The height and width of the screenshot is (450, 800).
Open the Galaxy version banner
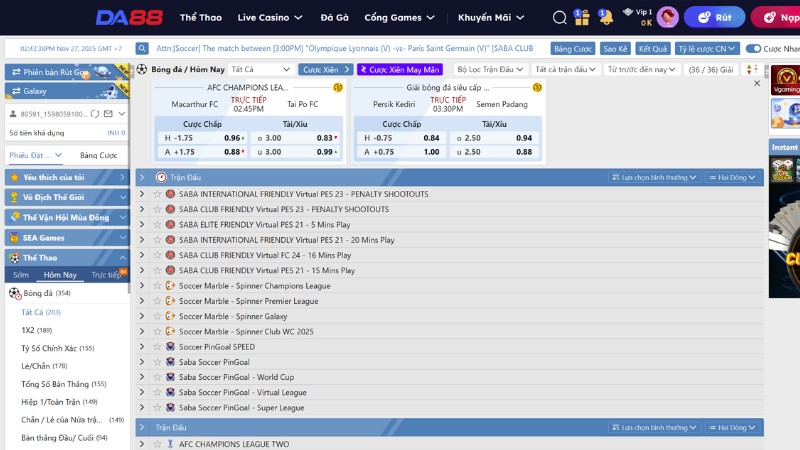pyautogui.click(x=67, y=91)
